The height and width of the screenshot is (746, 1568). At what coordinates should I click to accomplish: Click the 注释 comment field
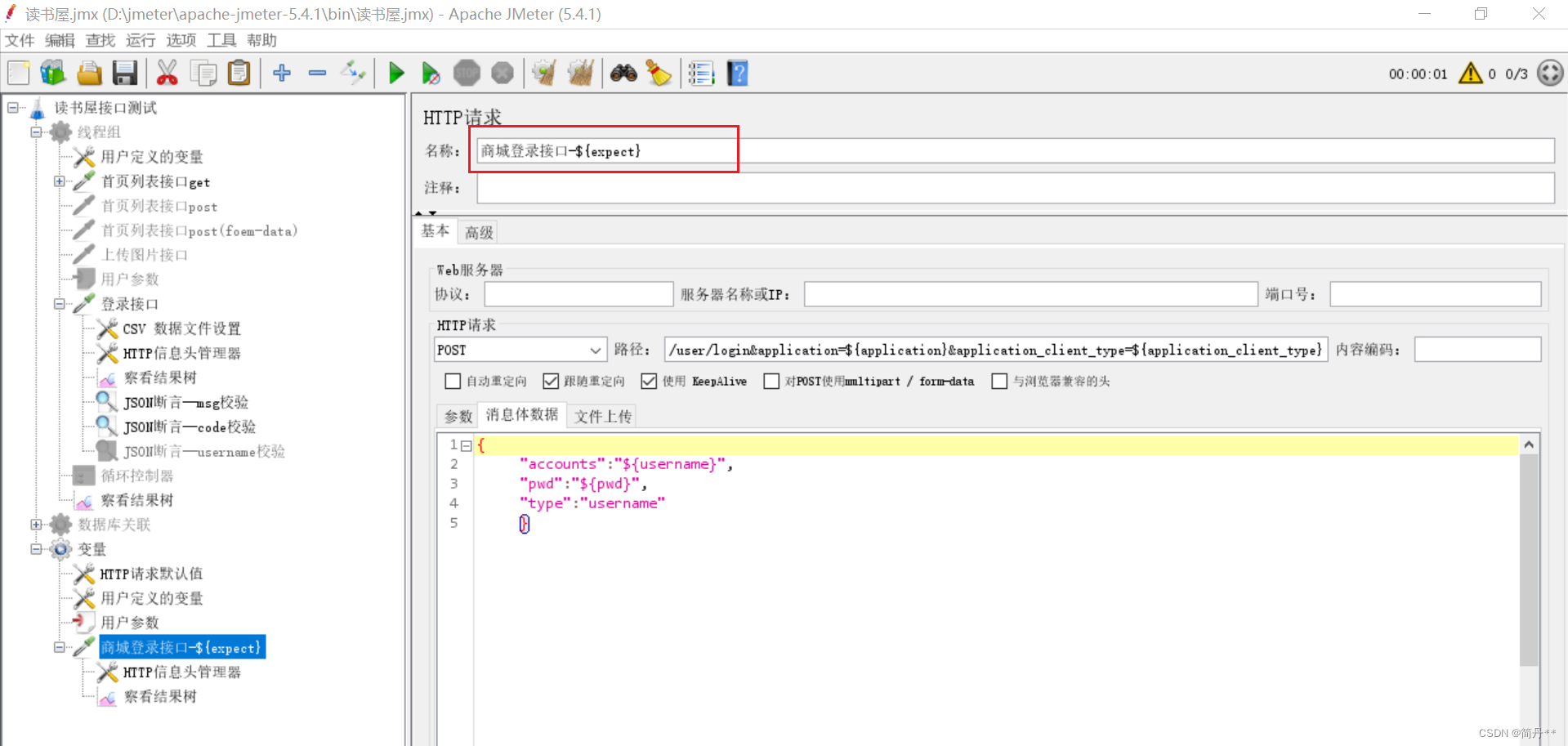pos(1016,188)
